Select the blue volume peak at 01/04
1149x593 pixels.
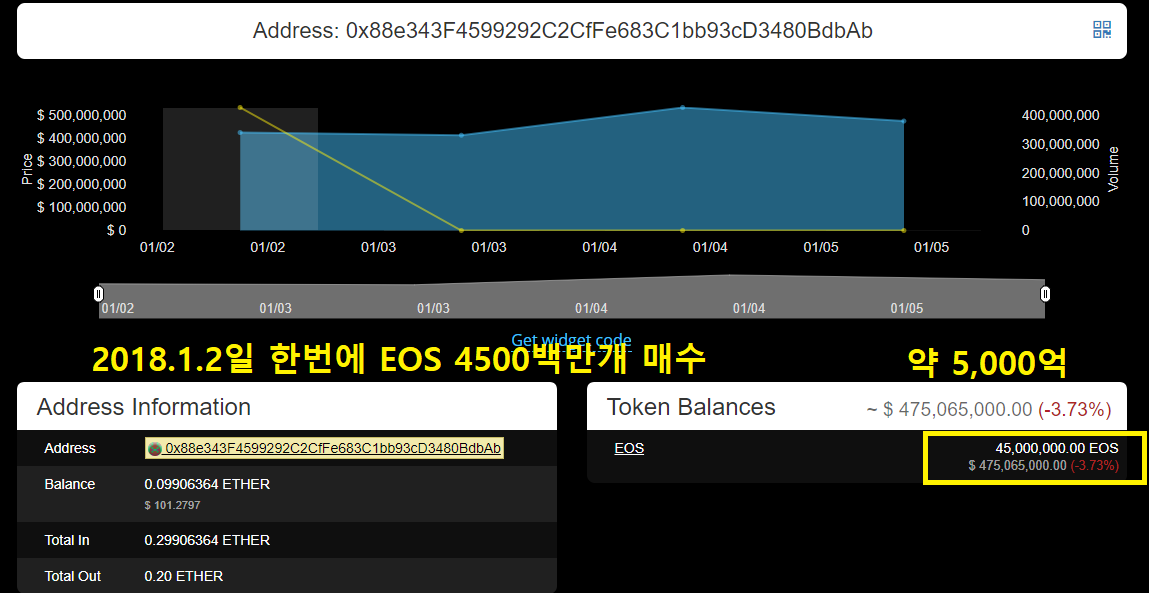683,107
